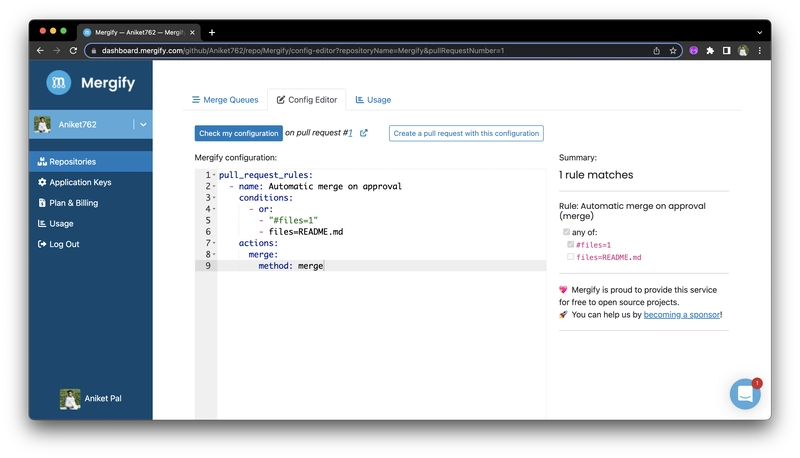Open the Repositories sidebar item

click(90, 162)
